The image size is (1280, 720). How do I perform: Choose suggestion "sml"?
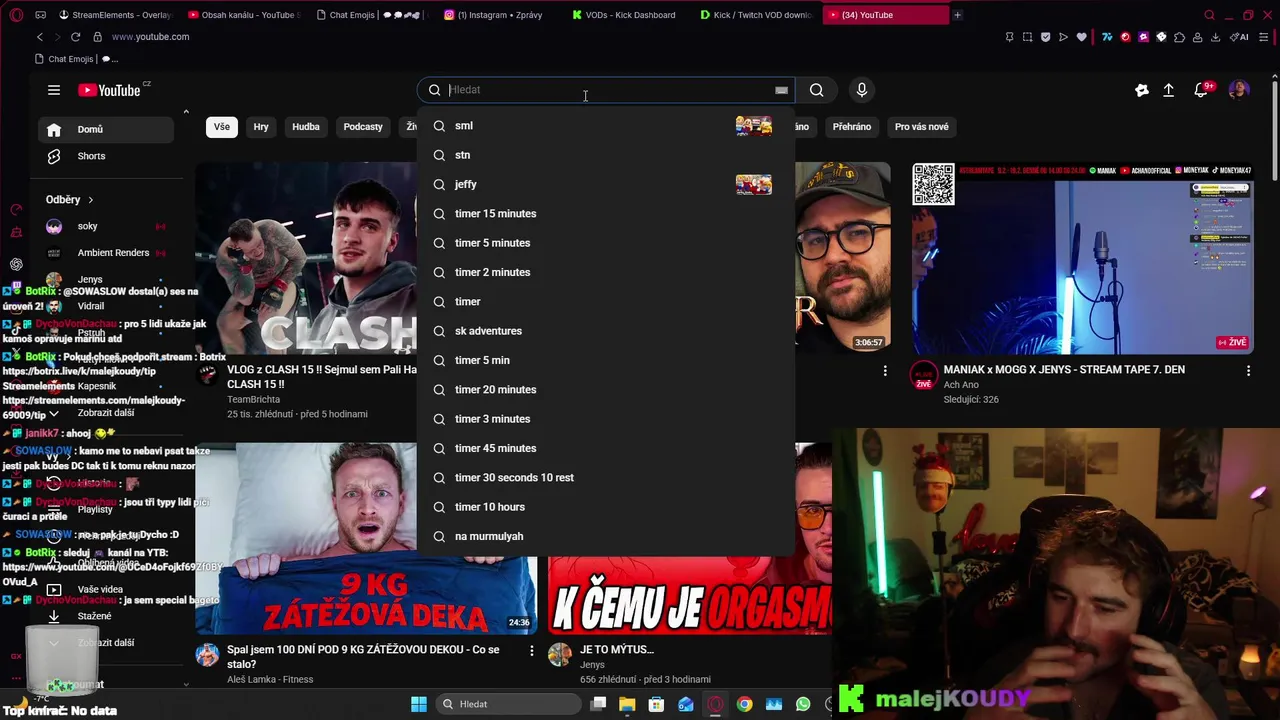(606, 126)
